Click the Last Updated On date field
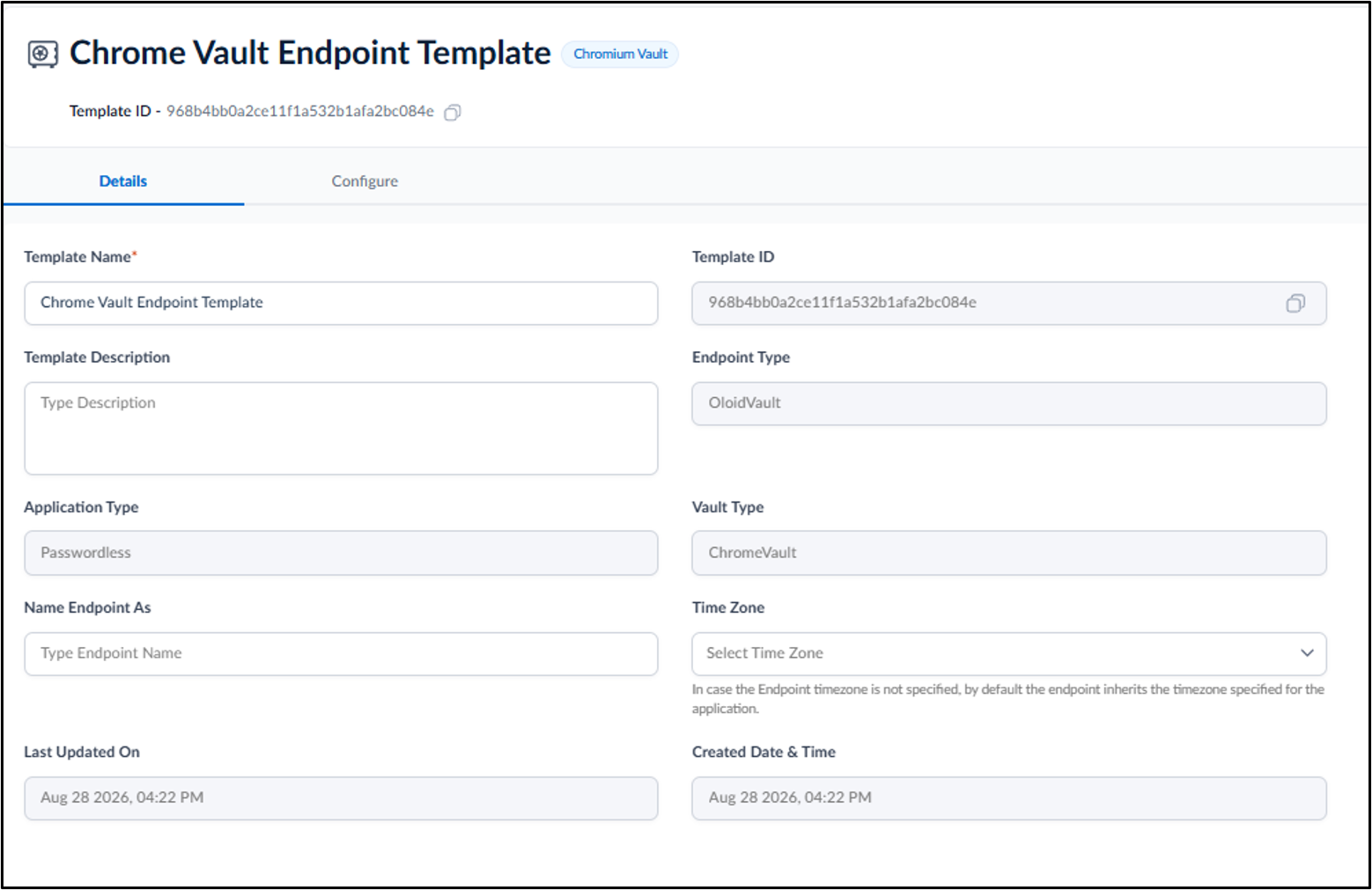 [341, 798]
